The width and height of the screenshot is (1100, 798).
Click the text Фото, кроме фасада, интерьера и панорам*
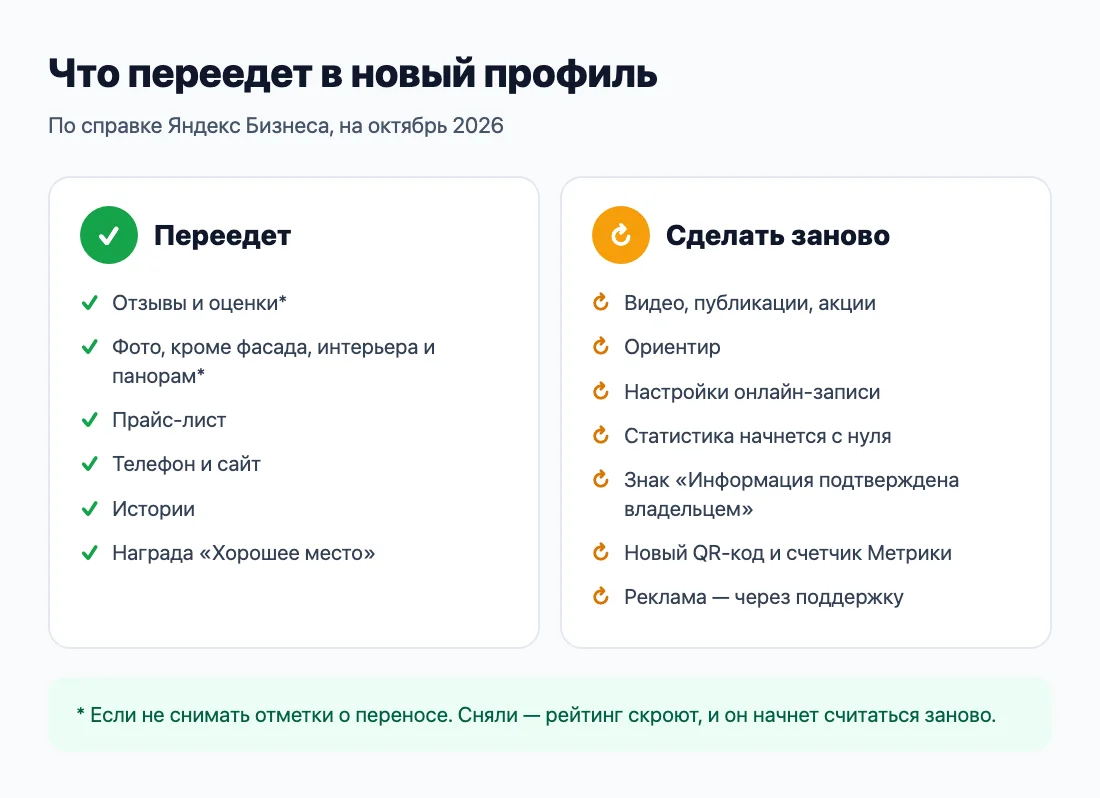pyautogui.click(x=274, y=362)
